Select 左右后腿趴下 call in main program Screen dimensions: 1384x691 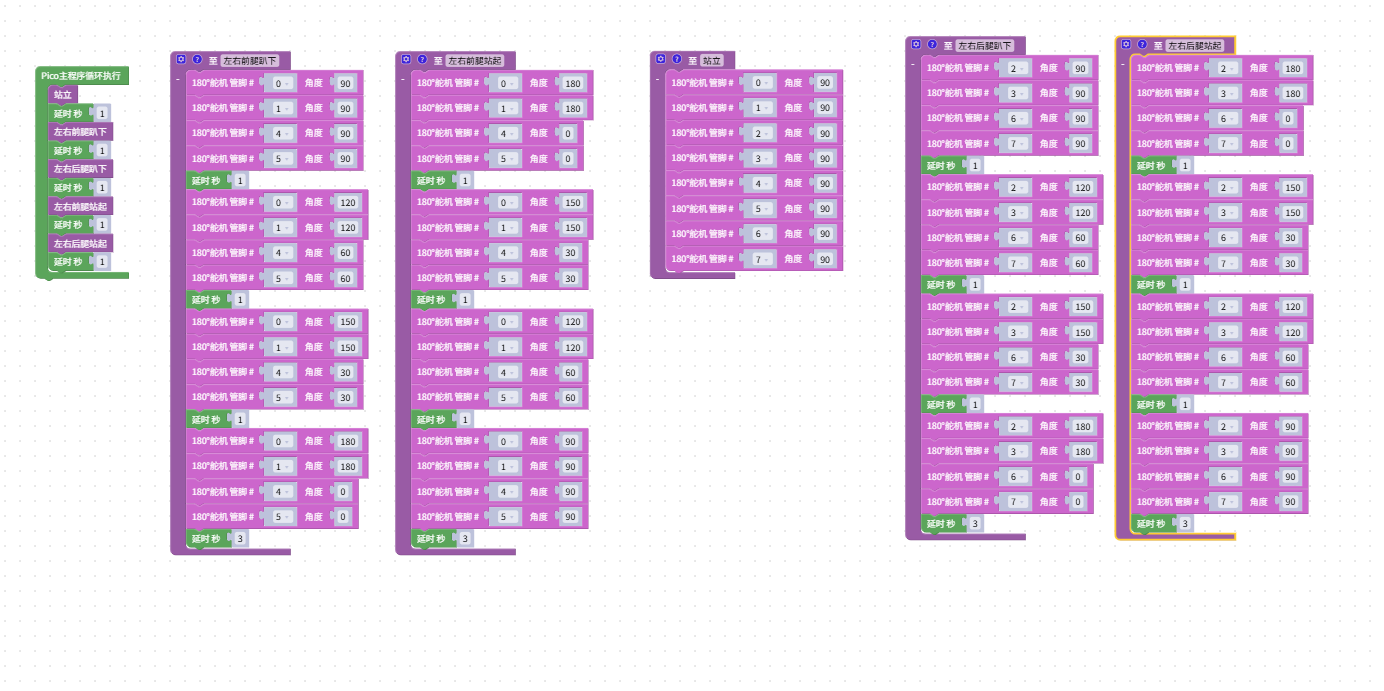coord(80,169)
